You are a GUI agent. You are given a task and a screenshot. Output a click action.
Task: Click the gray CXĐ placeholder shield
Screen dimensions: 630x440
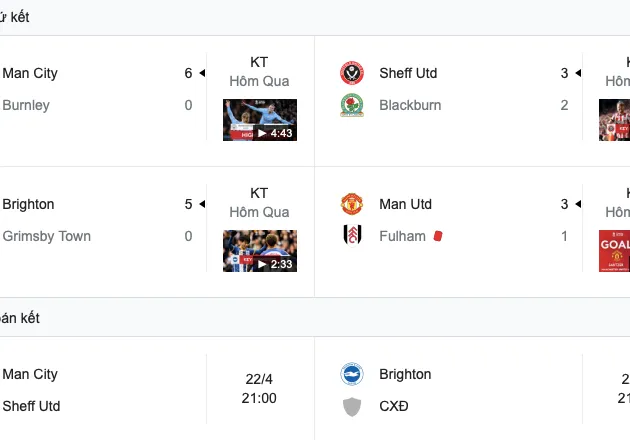click(352, 406)
